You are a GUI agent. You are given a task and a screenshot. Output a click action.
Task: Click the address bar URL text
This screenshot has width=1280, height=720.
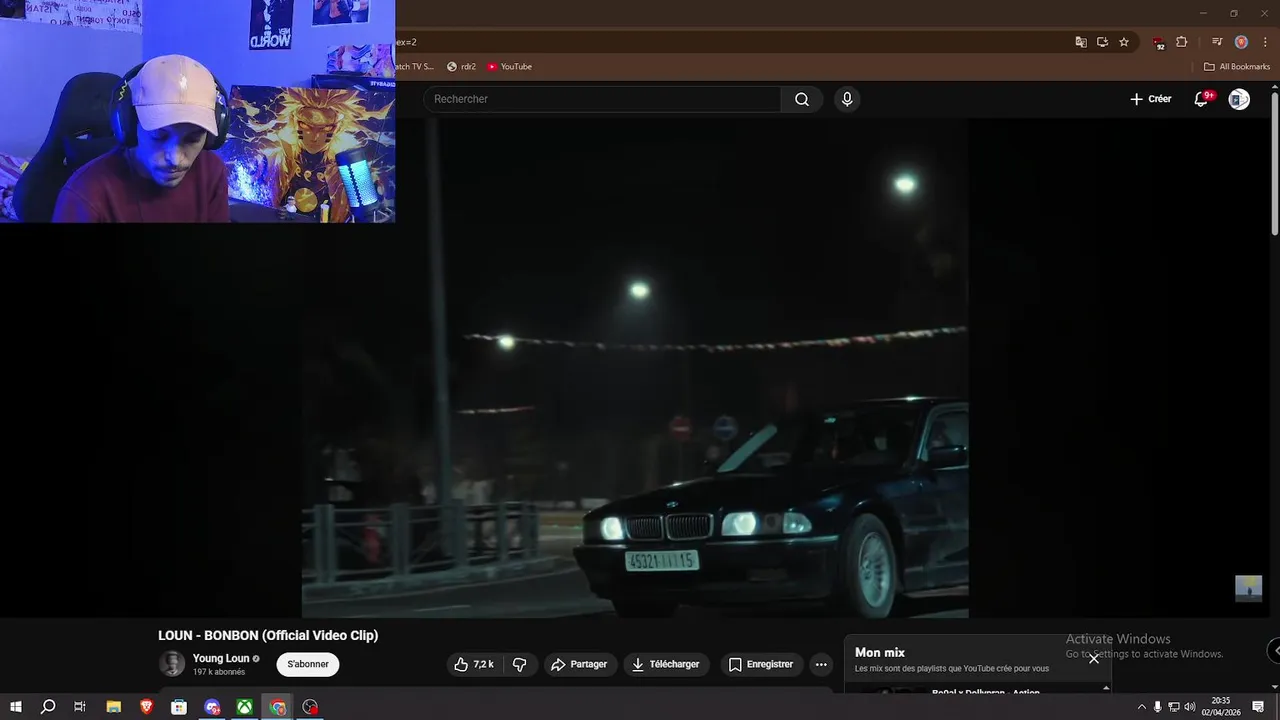click(x=406, y=42)
